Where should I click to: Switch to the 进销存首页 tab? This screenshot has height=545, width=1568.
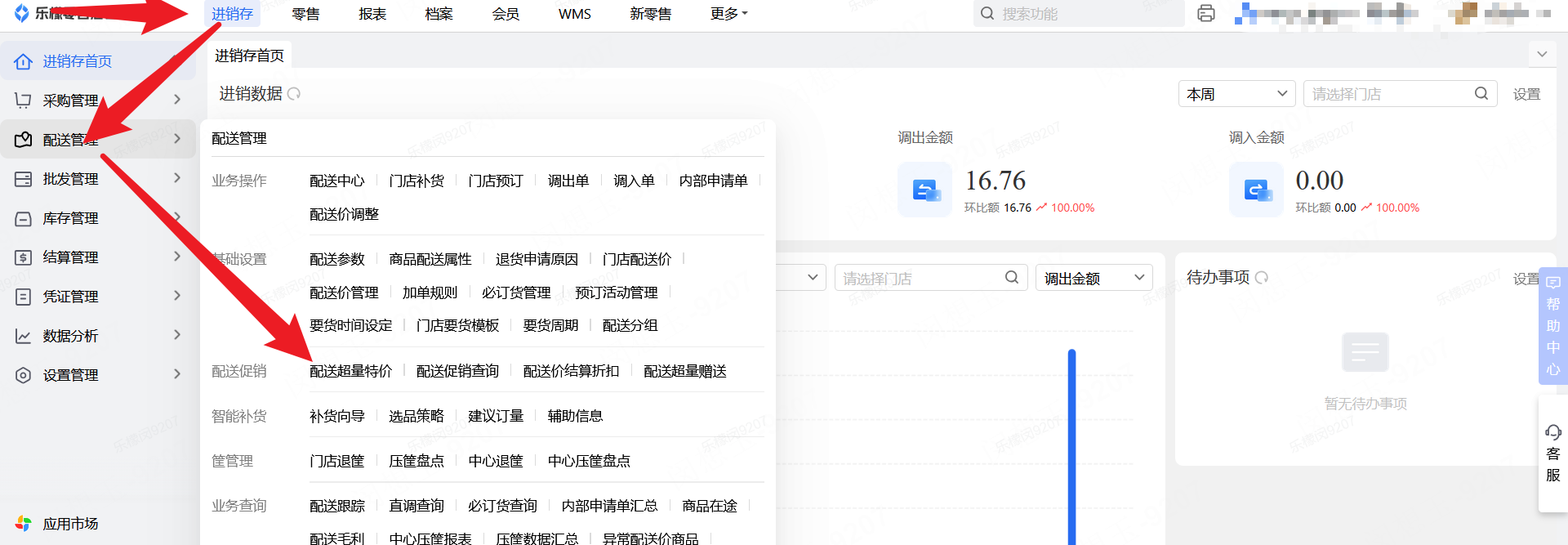tap(250, 56)
